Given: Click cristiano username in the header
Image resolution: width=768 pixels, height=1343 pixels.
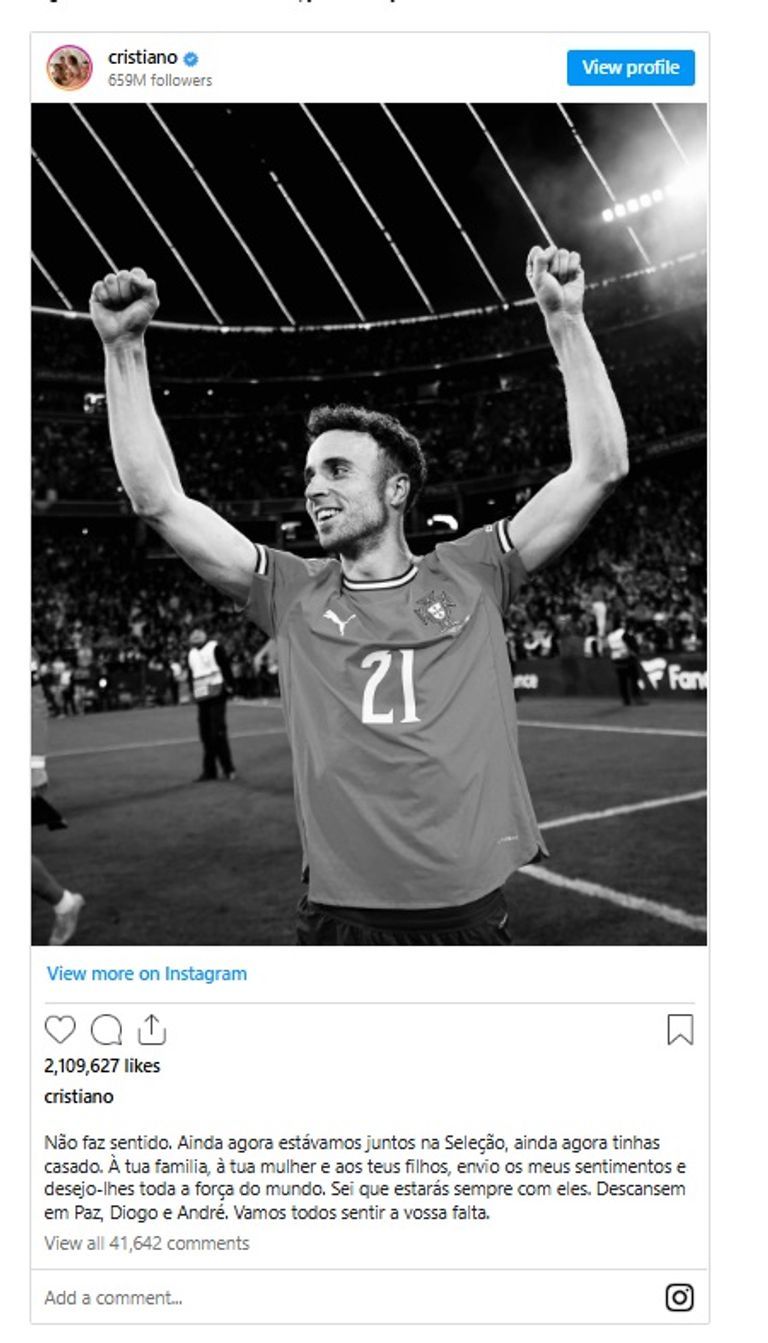Looking at the screenshot, I should [x=142, y=58].
